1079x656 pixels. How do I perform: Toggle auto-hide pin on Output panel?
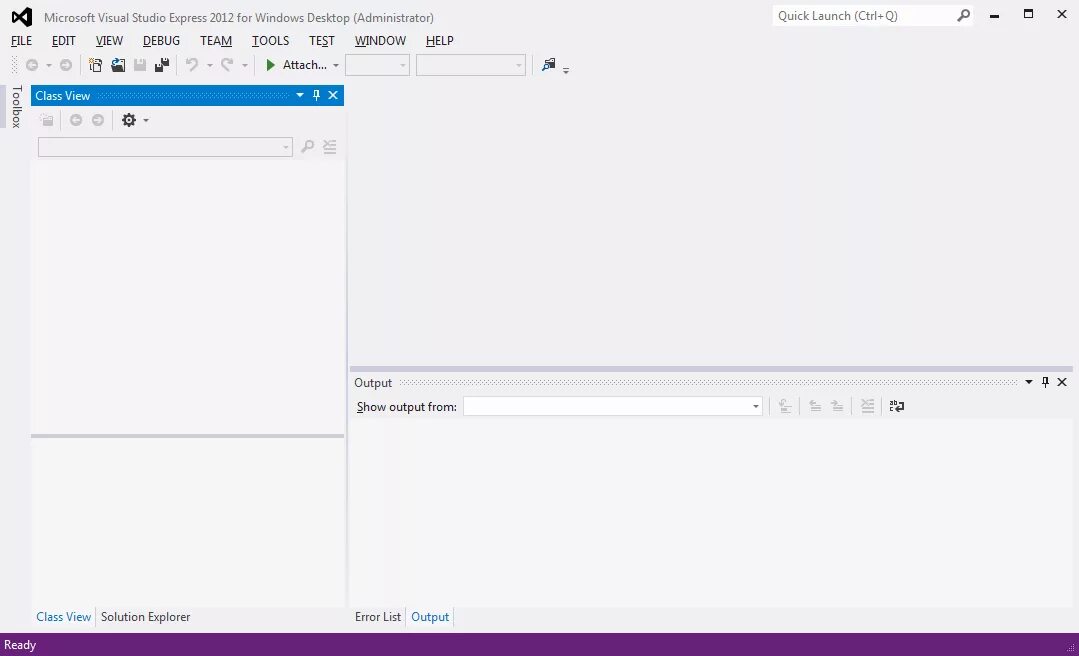tap(1045, 382)
